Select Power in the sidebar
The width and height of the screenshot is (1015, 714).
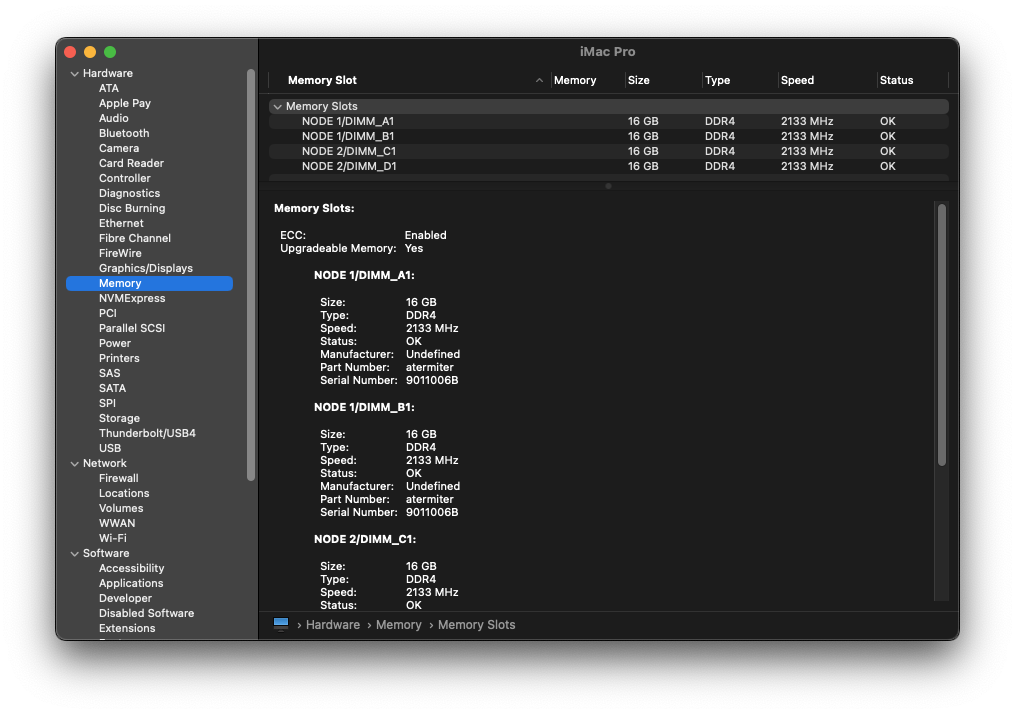pyautogui.click(x=115, y=343)
